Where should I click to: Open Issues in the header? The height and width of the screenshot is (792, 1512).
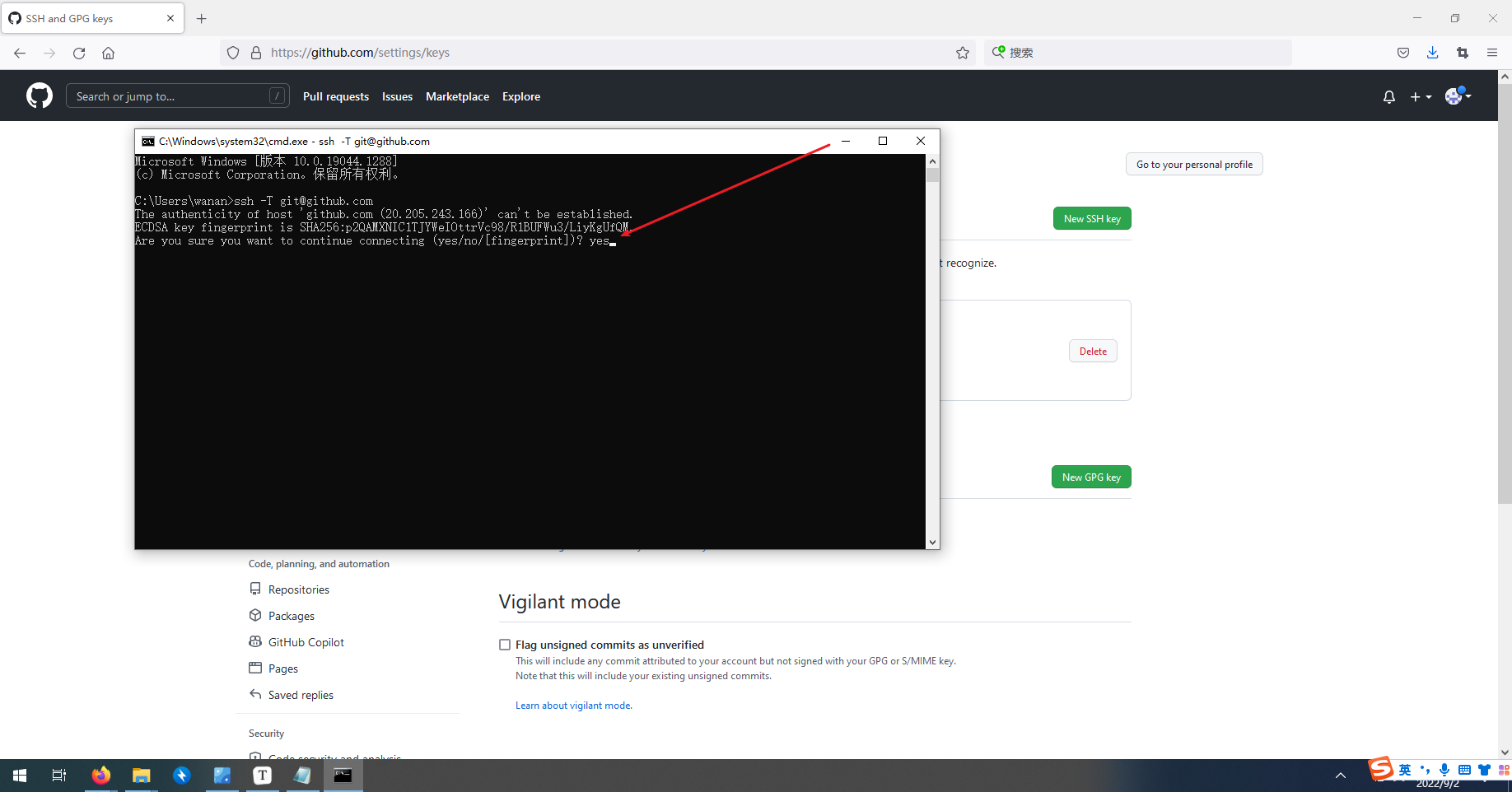pos(397,96)
